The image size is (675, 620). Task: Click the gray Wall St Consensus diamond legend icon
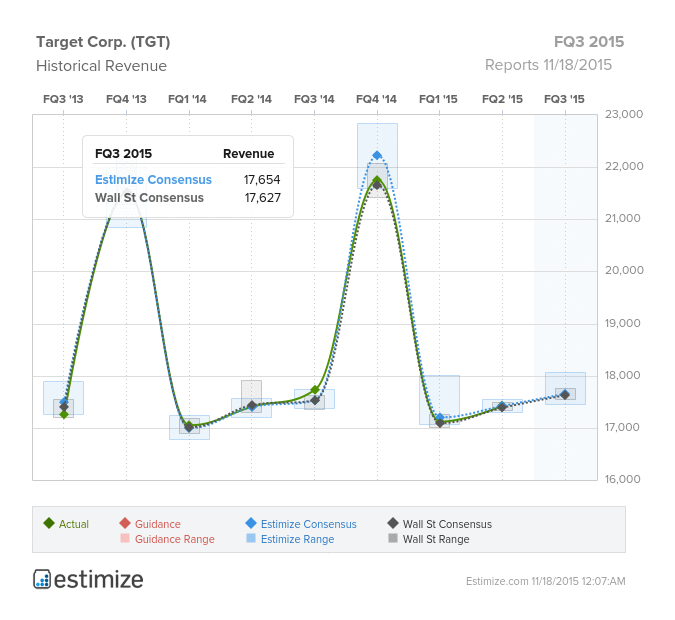pos(393,523)
